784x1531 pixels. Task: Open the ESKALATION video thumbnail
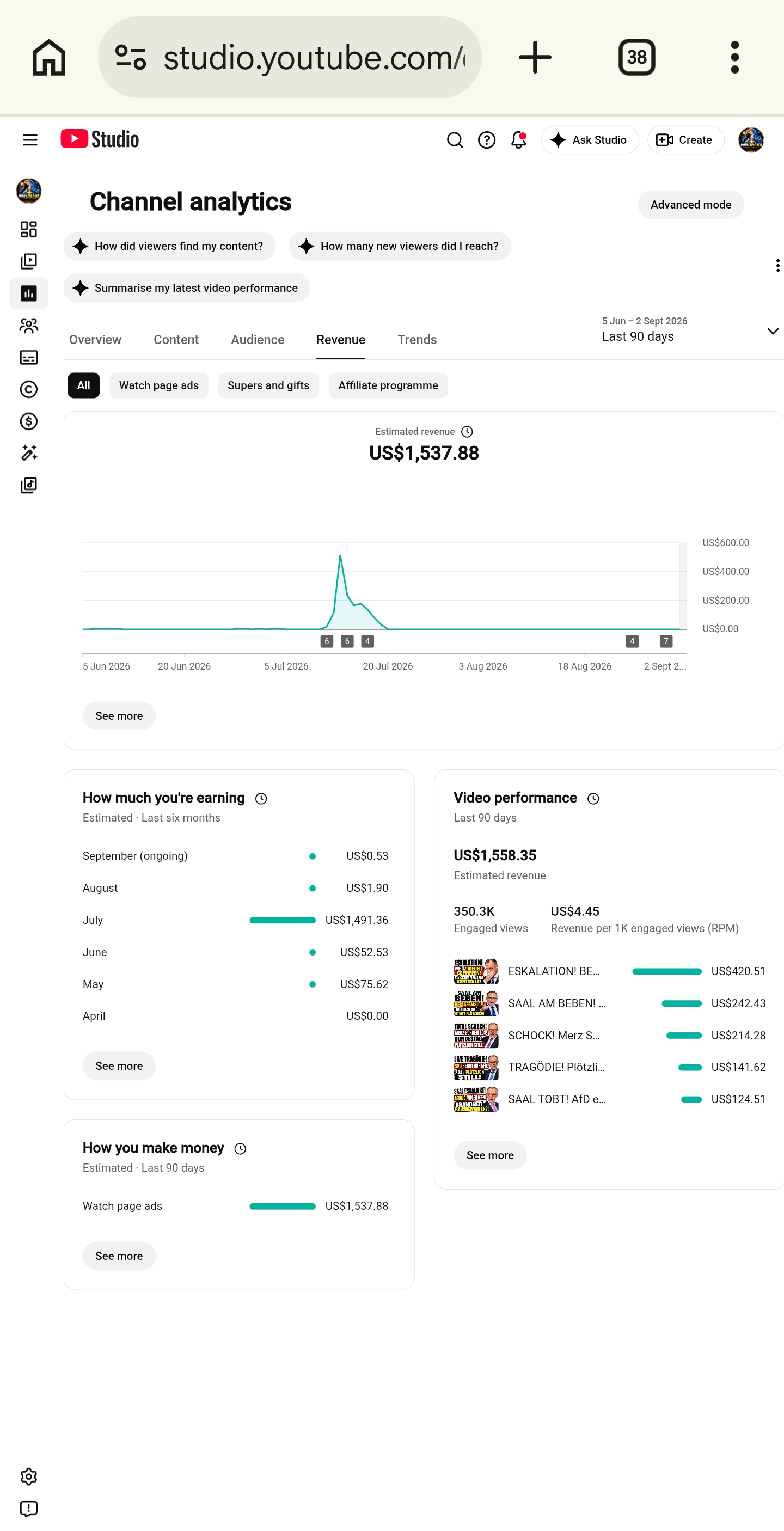click(x=476, y=971)
